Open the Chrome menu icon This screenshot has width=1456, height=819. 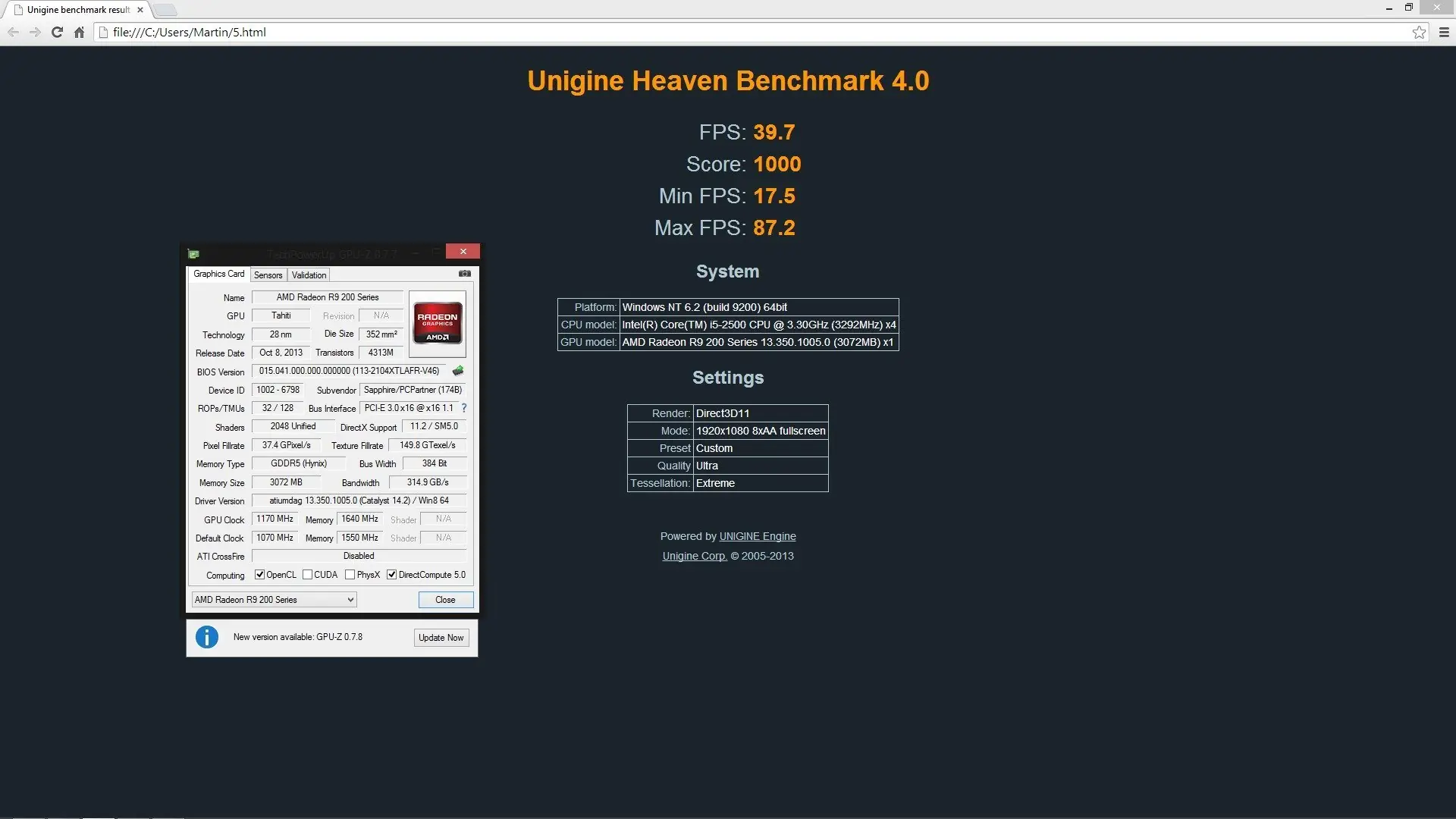[1444, 33]
